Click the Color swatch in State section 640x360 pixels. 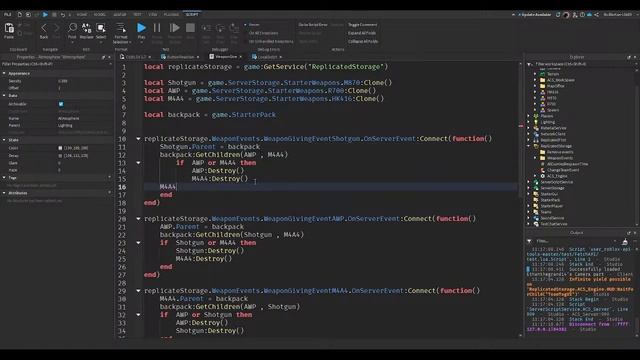[x=60, y=148]
